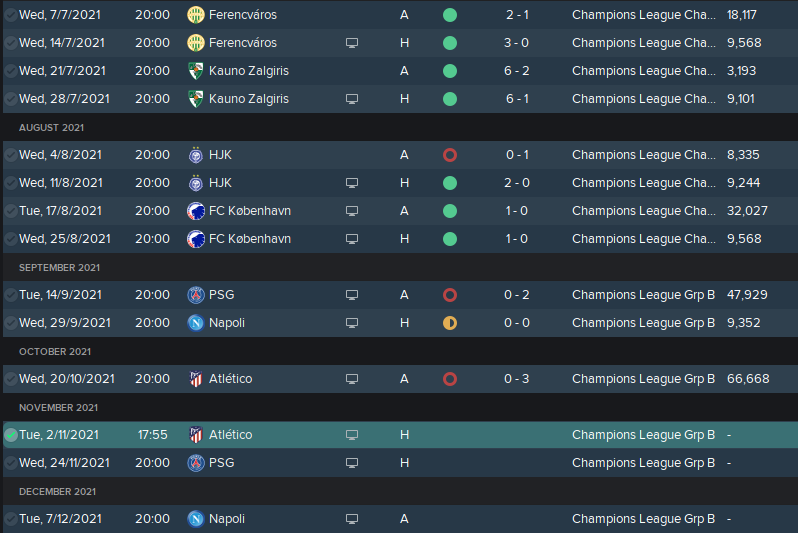This screenshot has height=533, width=798.
Task: Open the 0 - 3 result against Atlético
Action: pos(517,379)
